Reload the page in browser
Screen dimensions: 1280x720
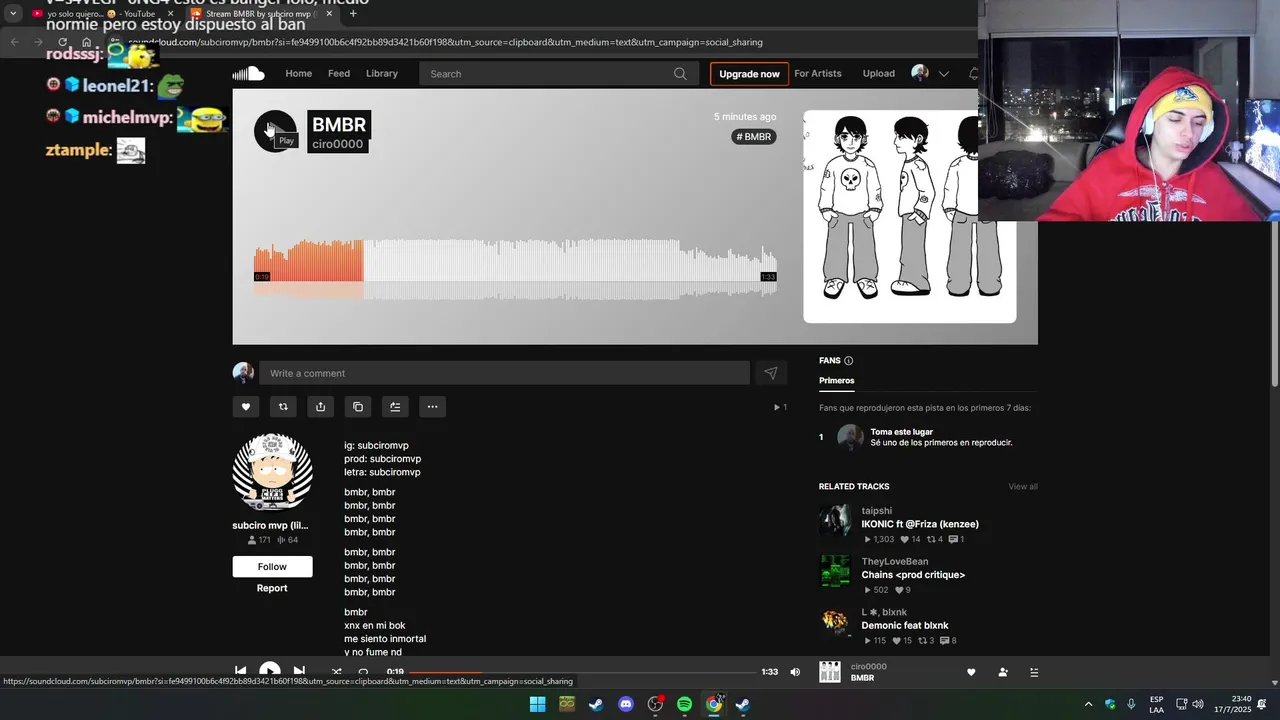[62, 42]
